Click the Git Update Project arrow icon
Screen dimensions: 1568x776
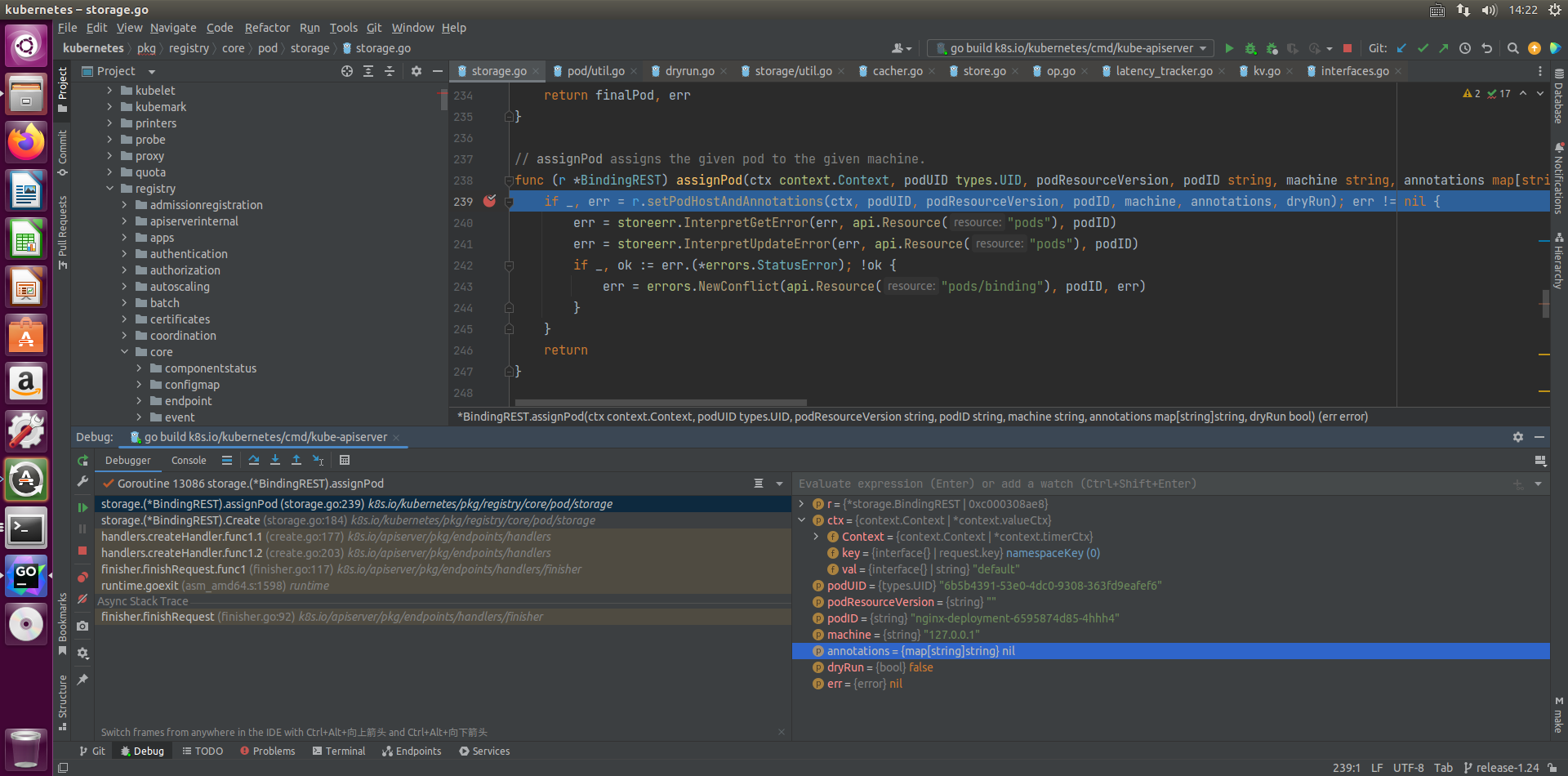coord(1401,48)
